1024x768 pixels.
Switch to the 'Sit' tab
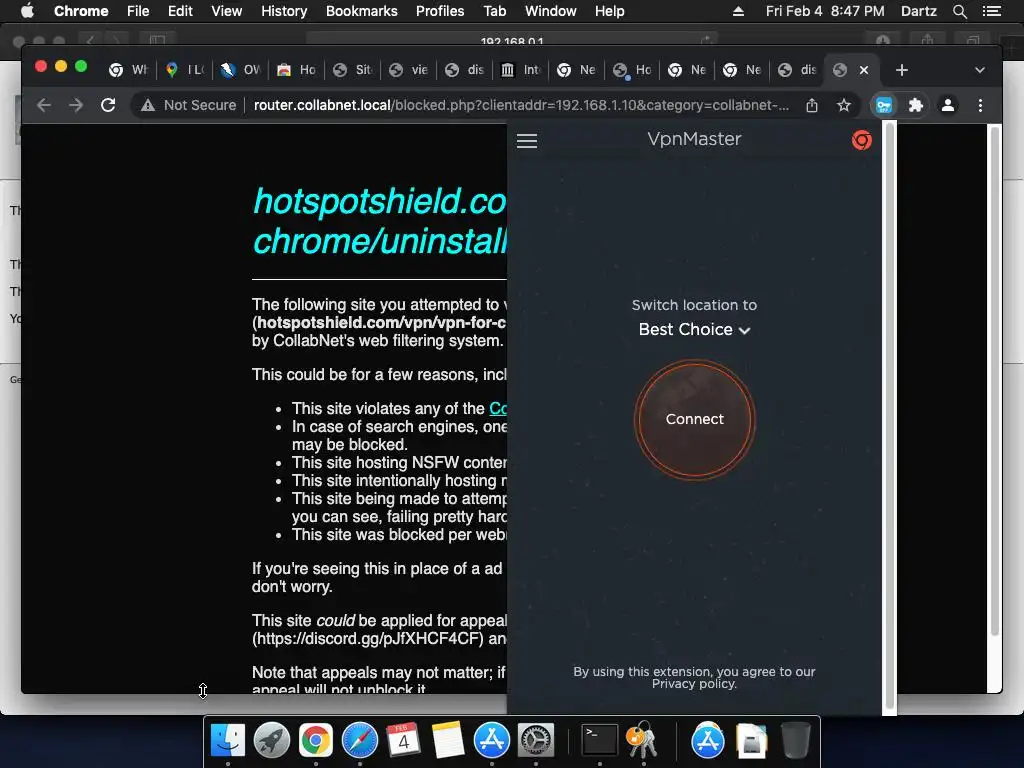(353, 70)
